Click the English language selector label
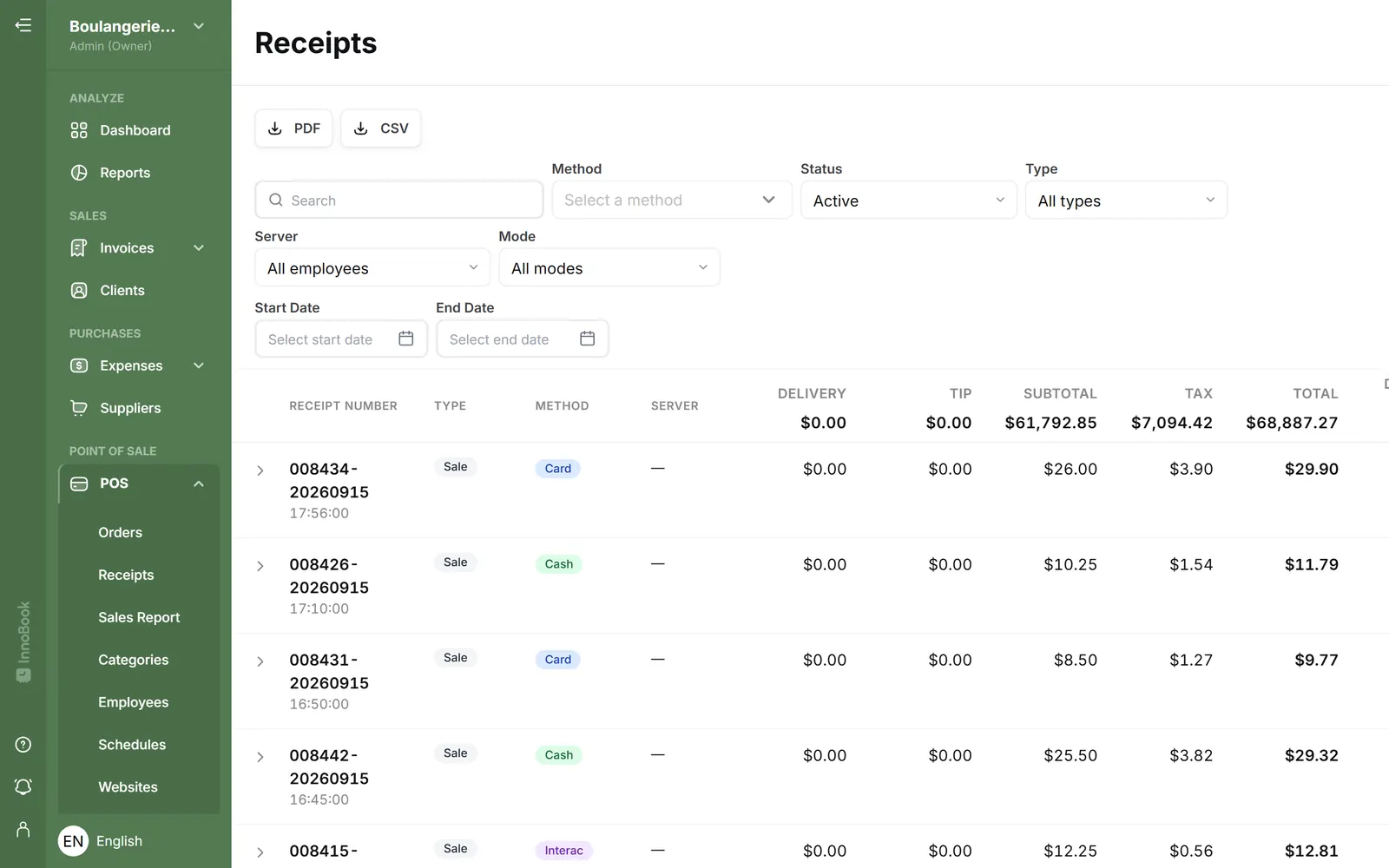Viewport: 1389px width, 868px height. pos(119,841)
